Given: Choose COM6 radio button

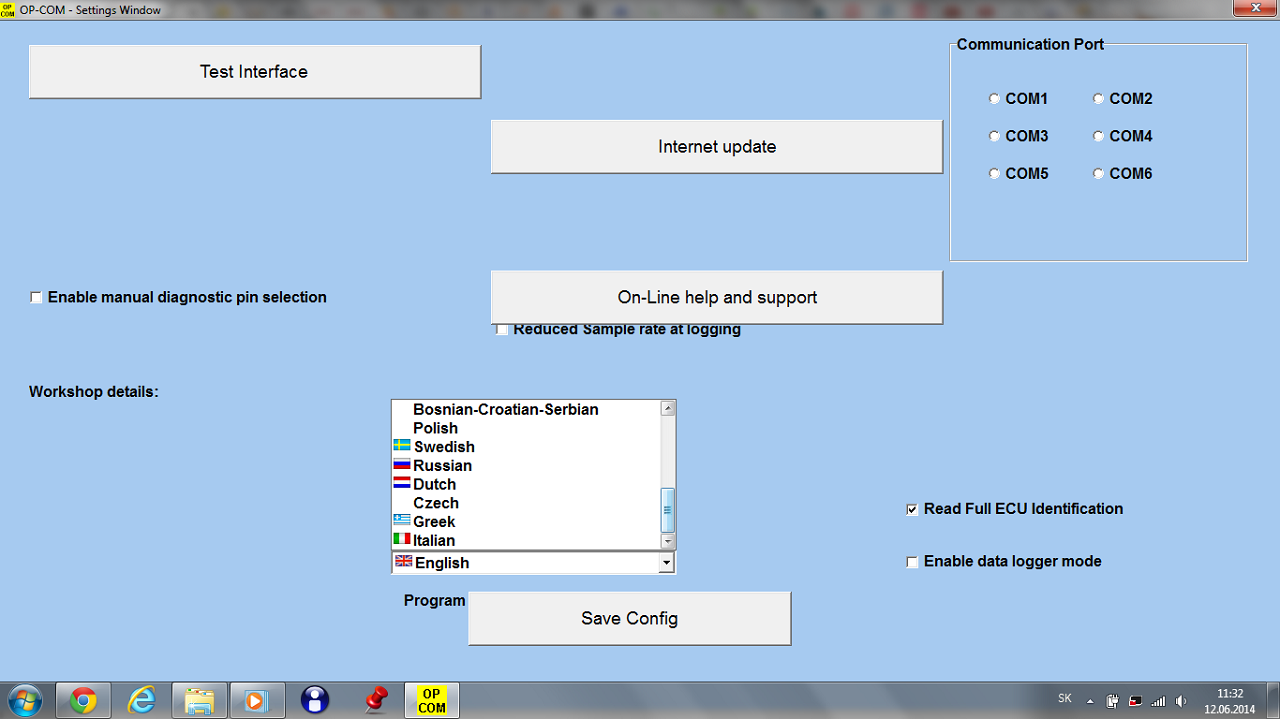Looking at the screenshot, I should [x=1098, y=174].
